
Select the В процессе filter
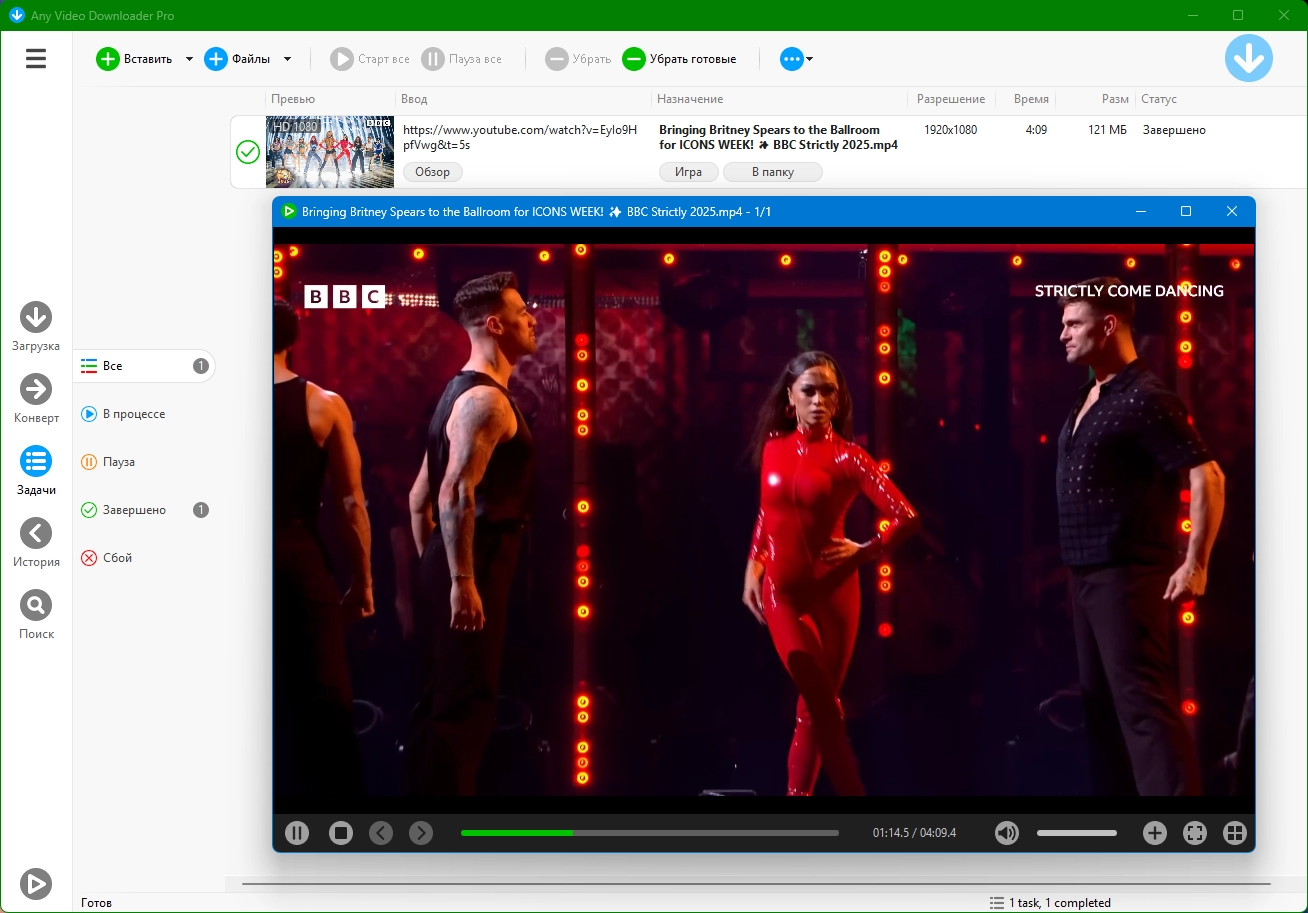pos(134,414)
